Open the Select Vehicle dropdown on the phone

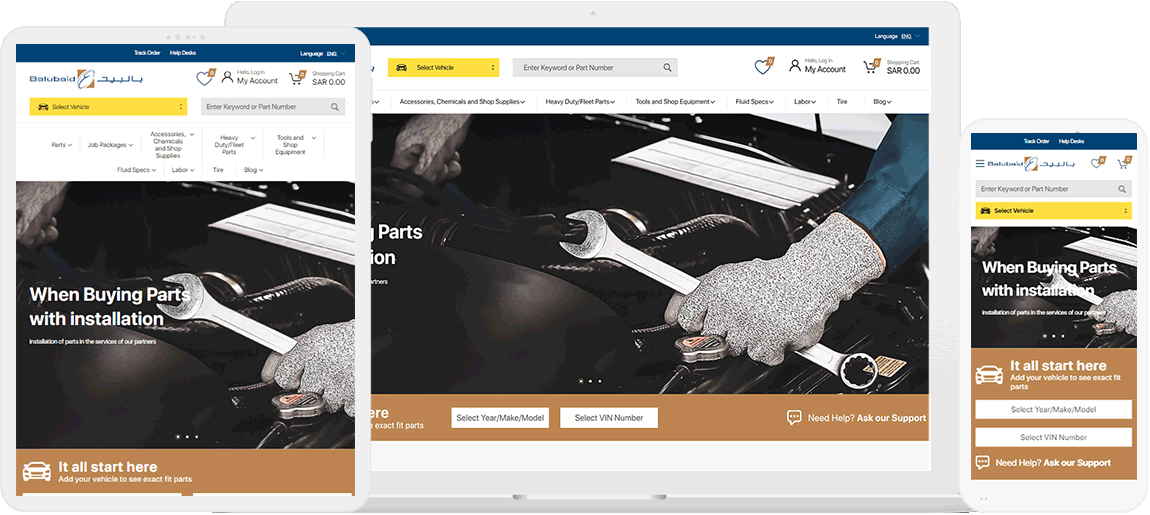[1053, 211]
